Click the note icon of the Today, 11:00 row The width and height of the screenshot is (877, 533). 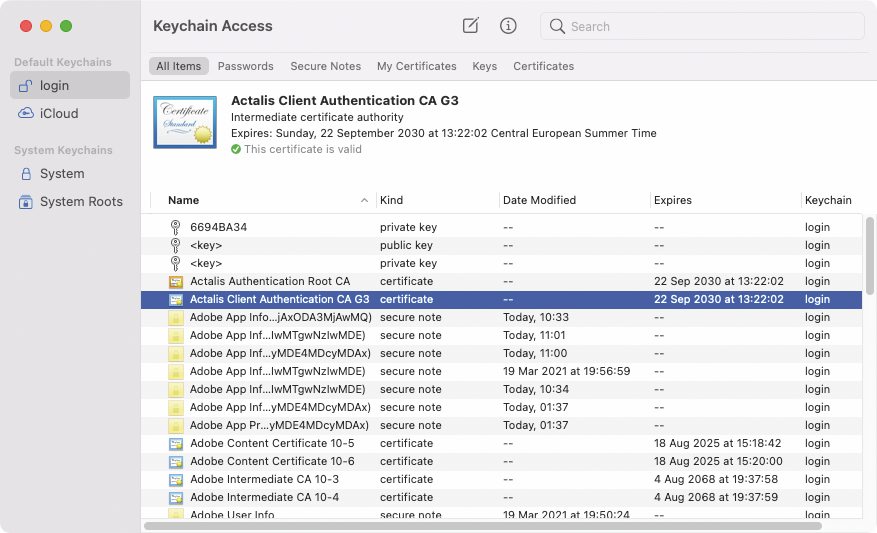pos(176,353)
